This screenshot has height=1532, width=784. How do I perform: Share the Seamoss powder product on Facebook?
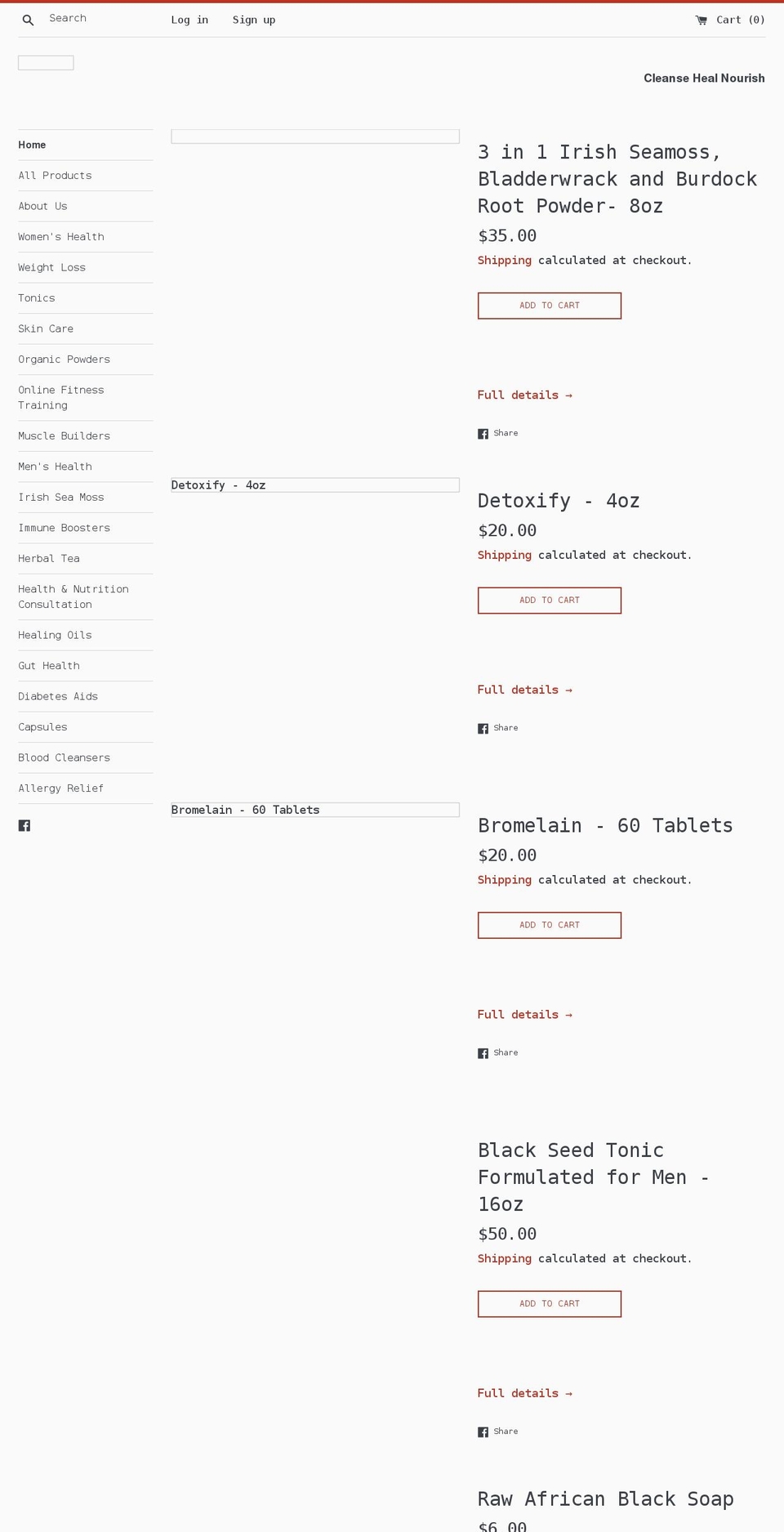497,433
